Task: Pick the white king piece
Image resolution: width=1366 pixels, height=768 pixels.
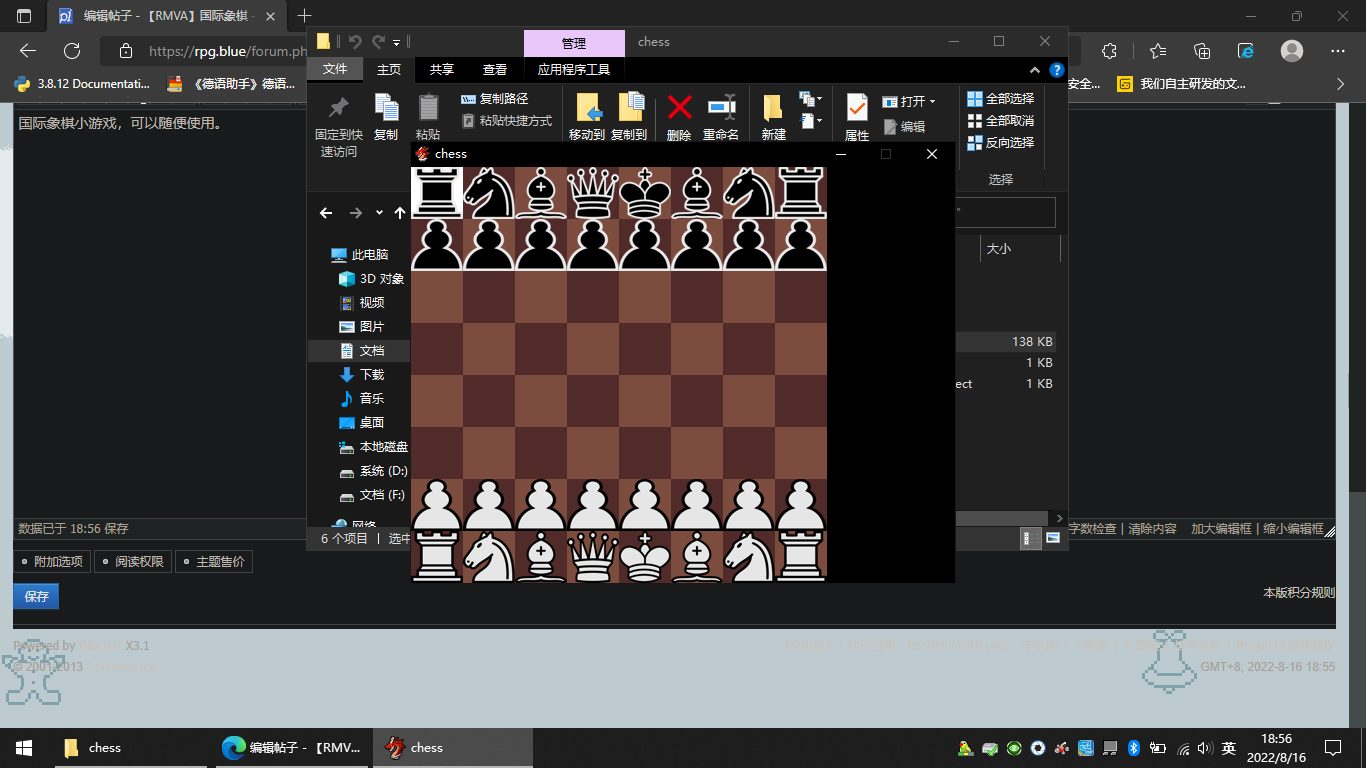Action: 645,556
